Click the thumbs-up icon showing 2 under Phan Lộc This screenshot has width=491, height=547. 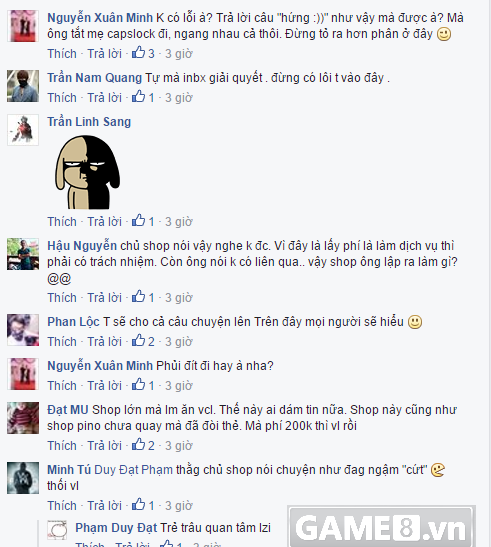[x=139, y=341]
